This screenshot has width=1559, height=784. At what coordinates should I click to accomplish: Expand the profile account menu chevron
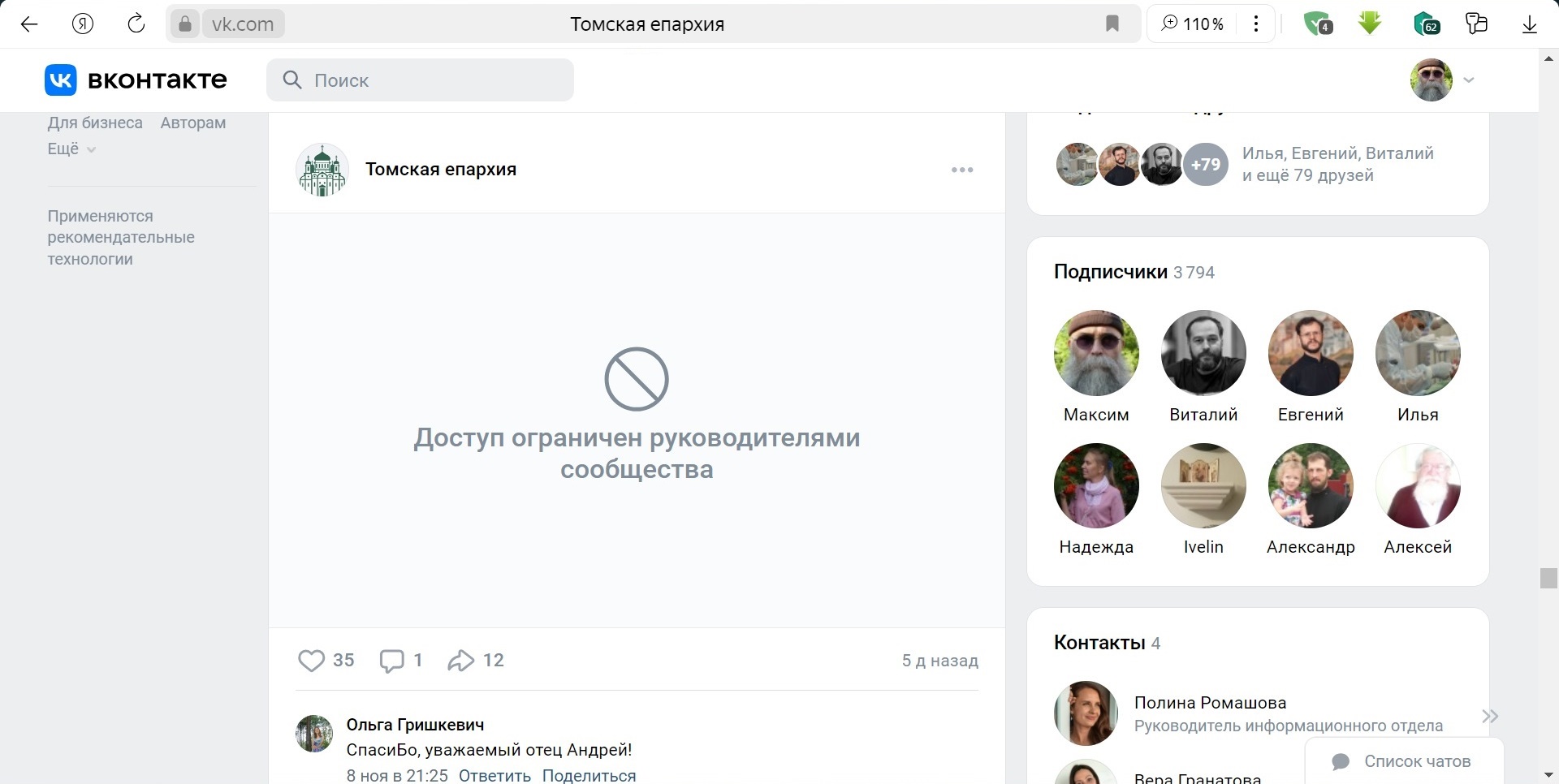coord(1468,80)
